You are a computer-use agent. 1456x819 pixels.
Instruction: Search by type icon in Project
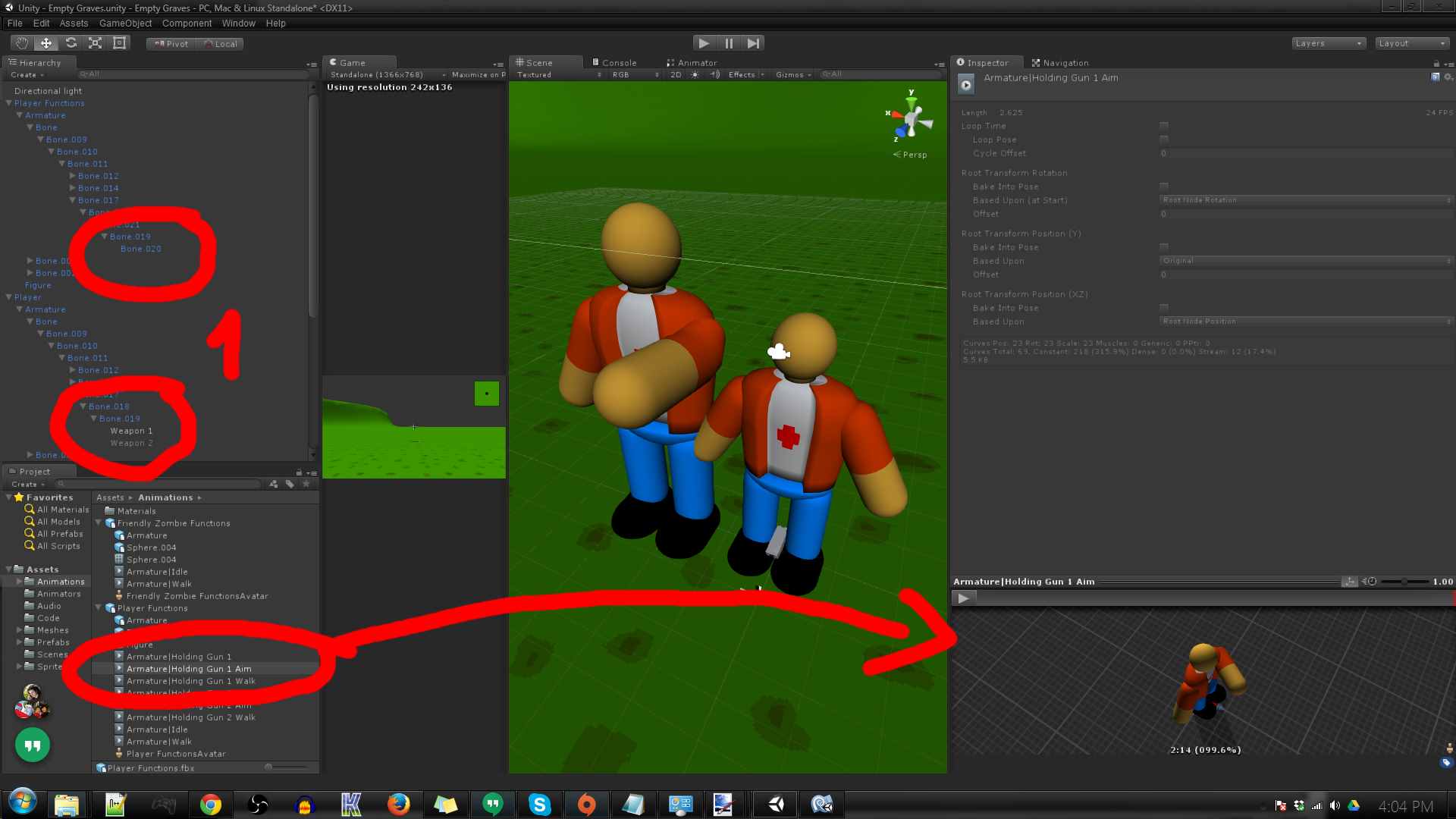[274, 484]
